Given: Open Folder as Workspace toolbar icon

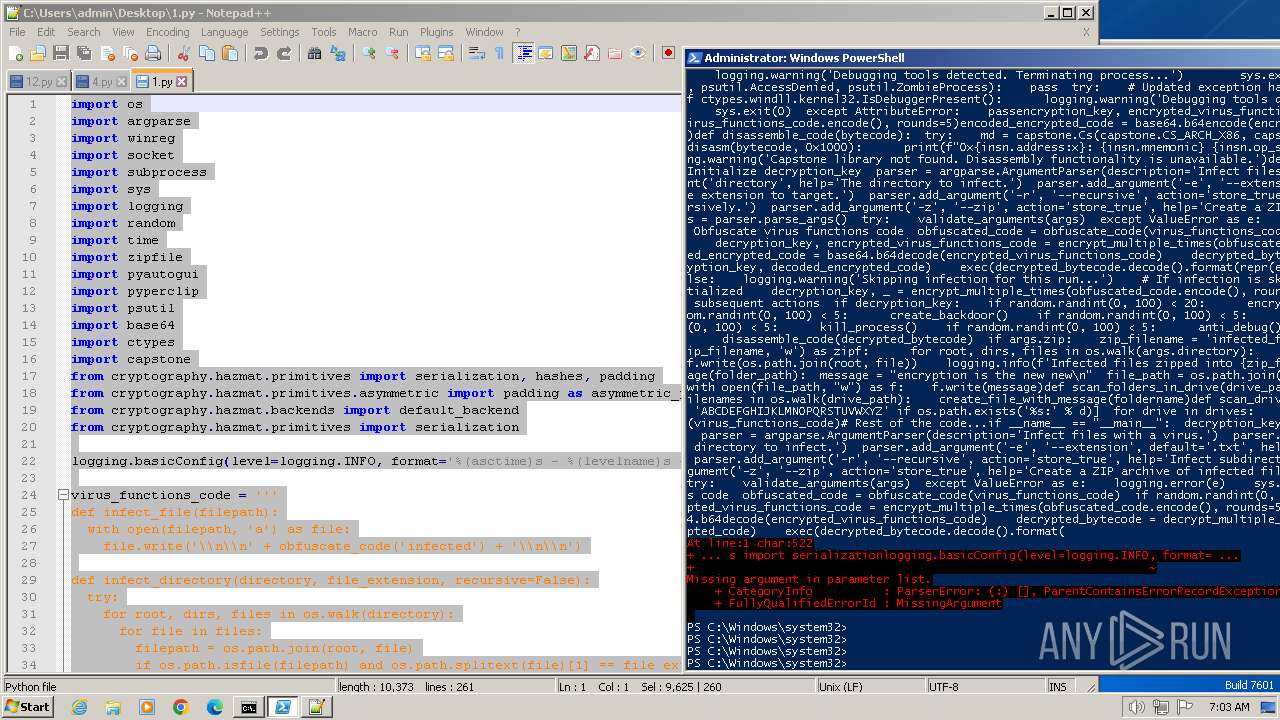Looking at the screenshot, I should [615, 53].
